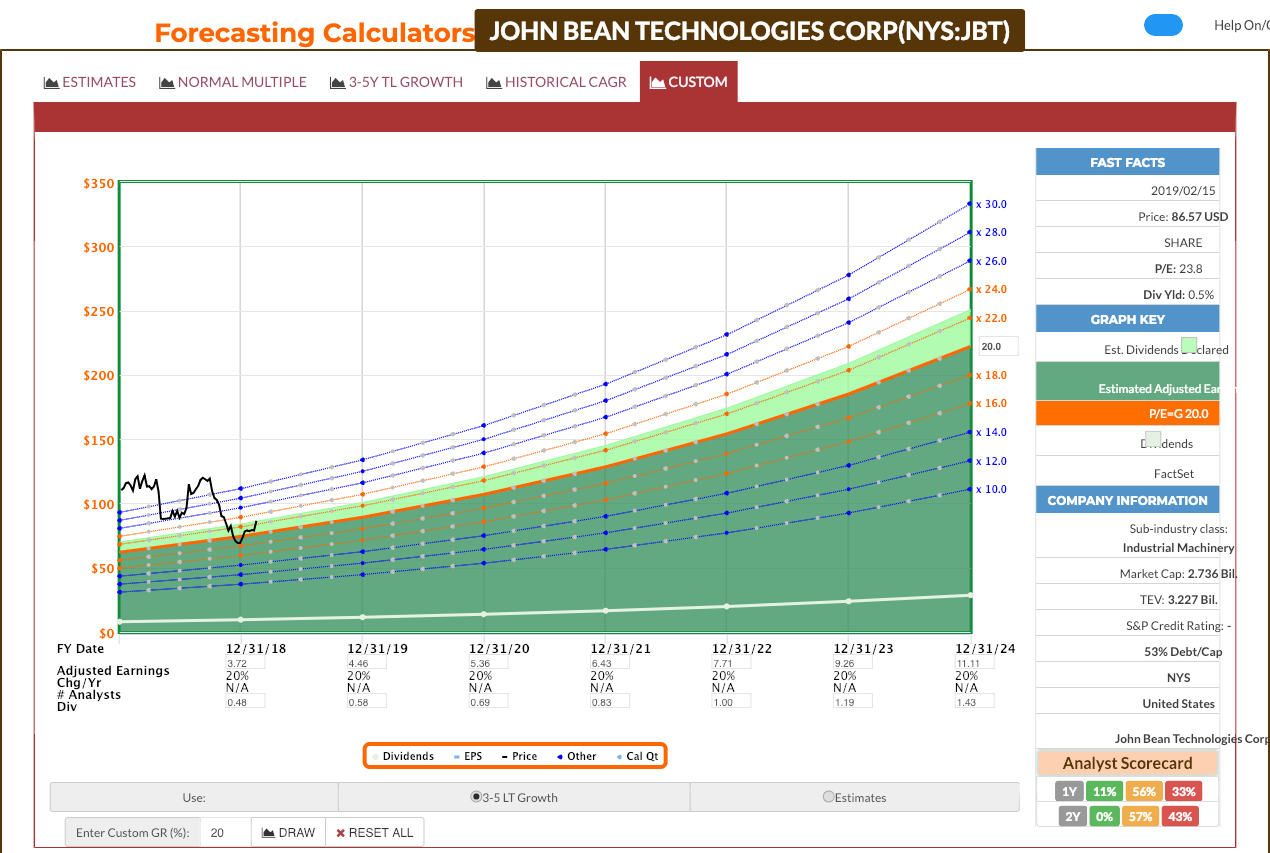Click the blue Other marker in the legend
1270x853 pixels.
(560, 755)
